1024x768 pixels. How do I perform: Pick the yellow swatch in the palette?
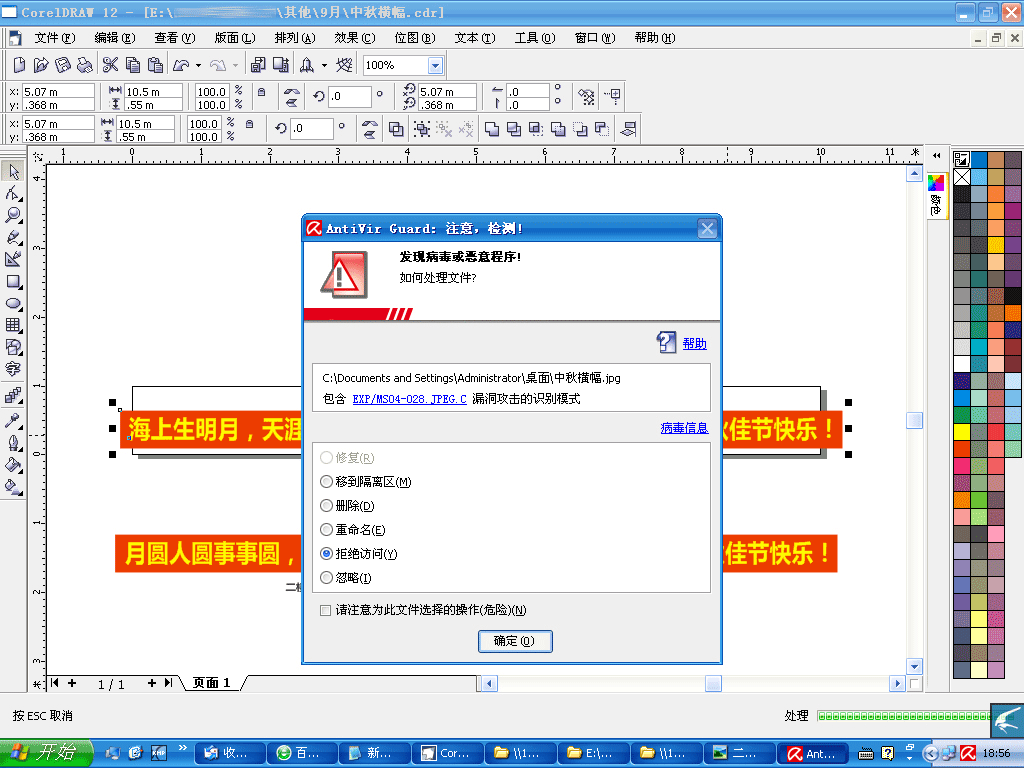point(962,431)
